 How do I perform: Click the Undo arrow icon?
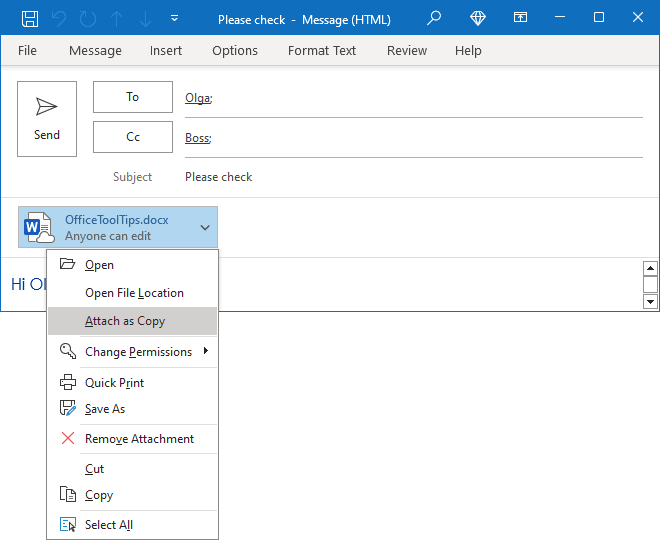pyautogui.click(x=59, y=19)
